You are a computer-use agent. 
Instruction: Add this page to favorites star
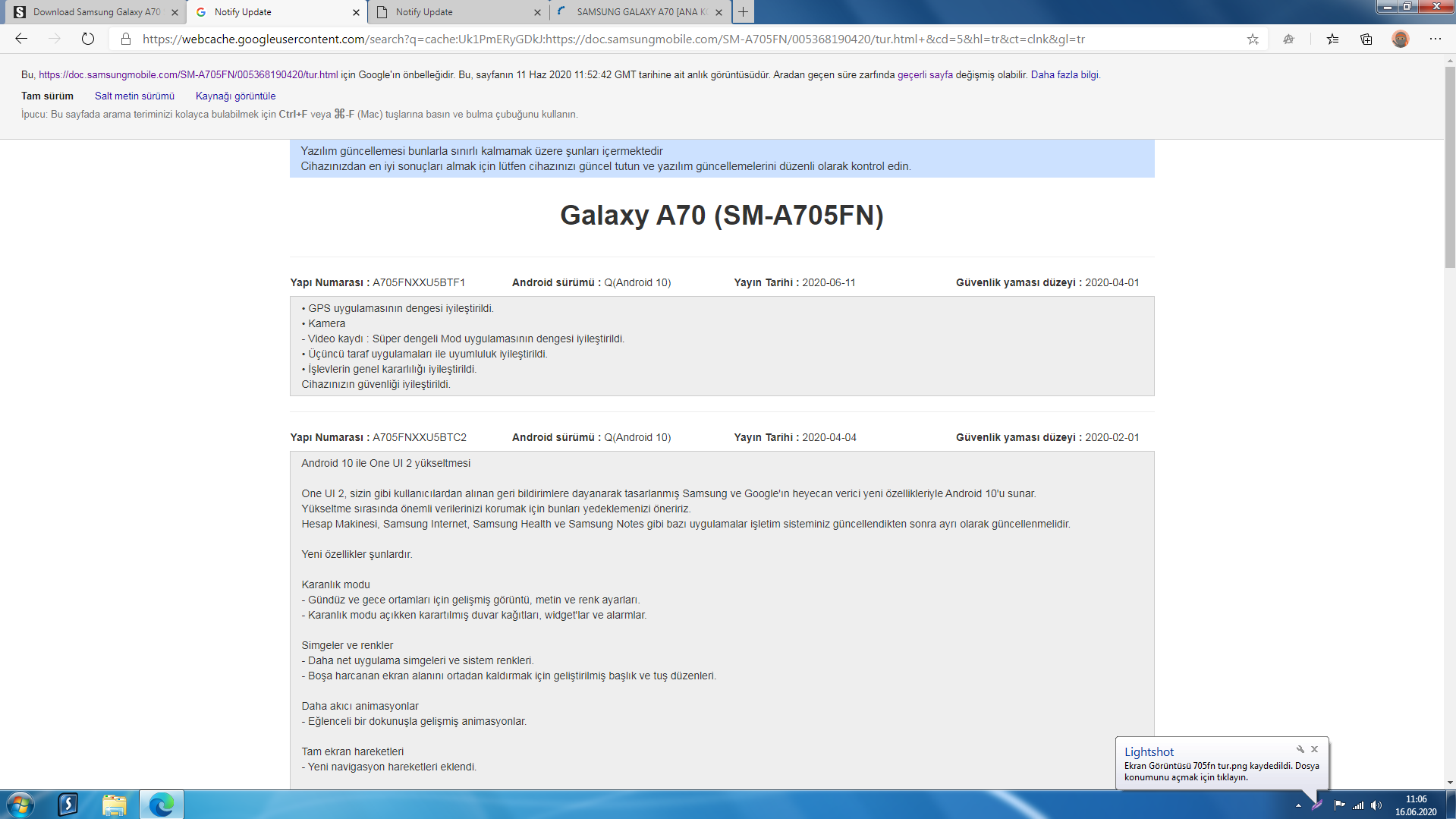coord(1253,39)
